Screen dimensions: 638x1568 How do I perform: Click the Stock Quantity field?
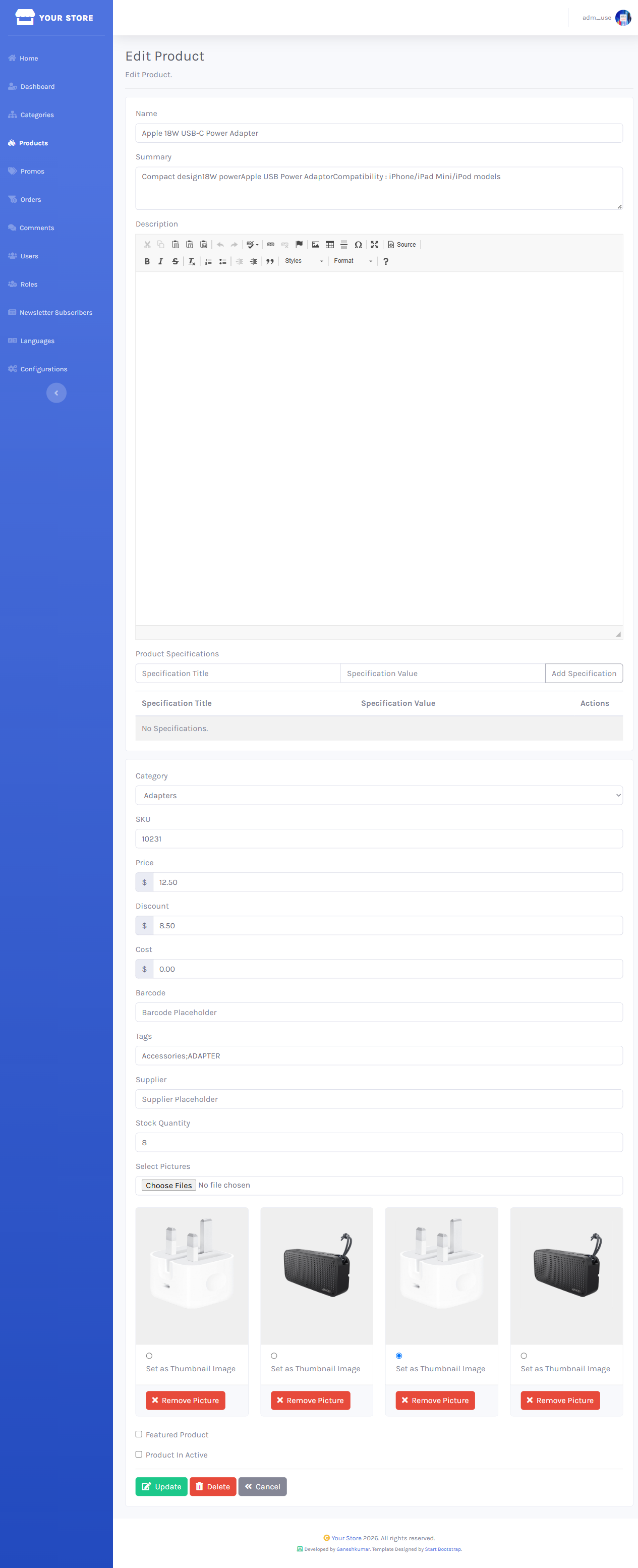[x=379, y=1142]
